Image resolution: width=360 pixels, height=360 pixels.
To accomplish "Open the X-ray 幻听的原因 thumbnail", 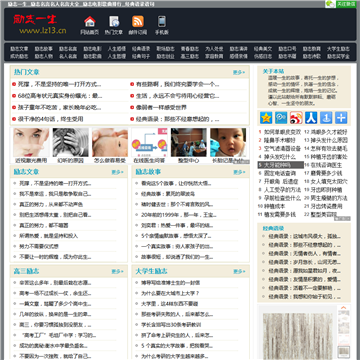I will (70, 142).
